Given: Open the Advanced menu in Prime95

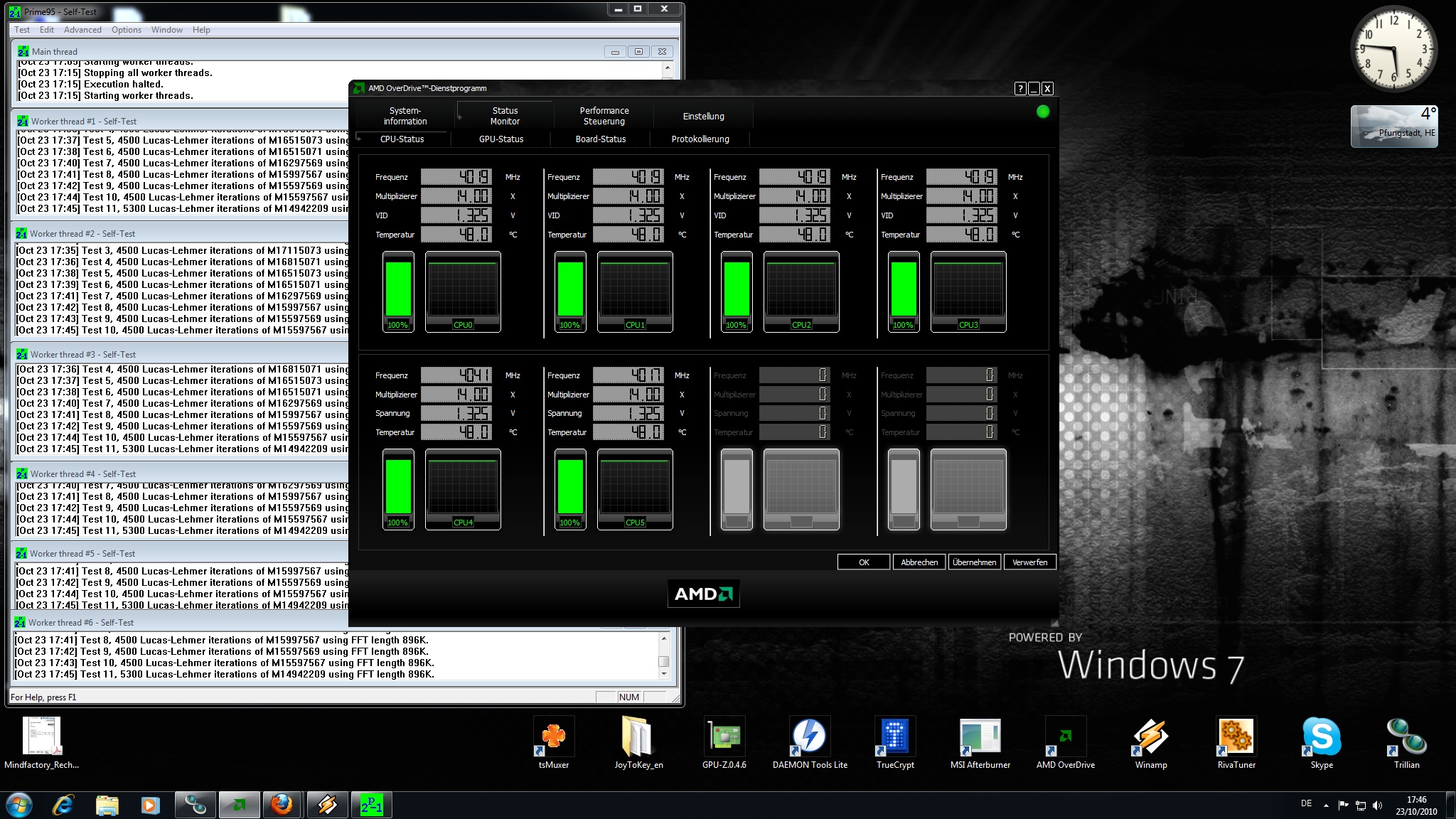Looking at the screenshot, I should [x=82, y=30].
